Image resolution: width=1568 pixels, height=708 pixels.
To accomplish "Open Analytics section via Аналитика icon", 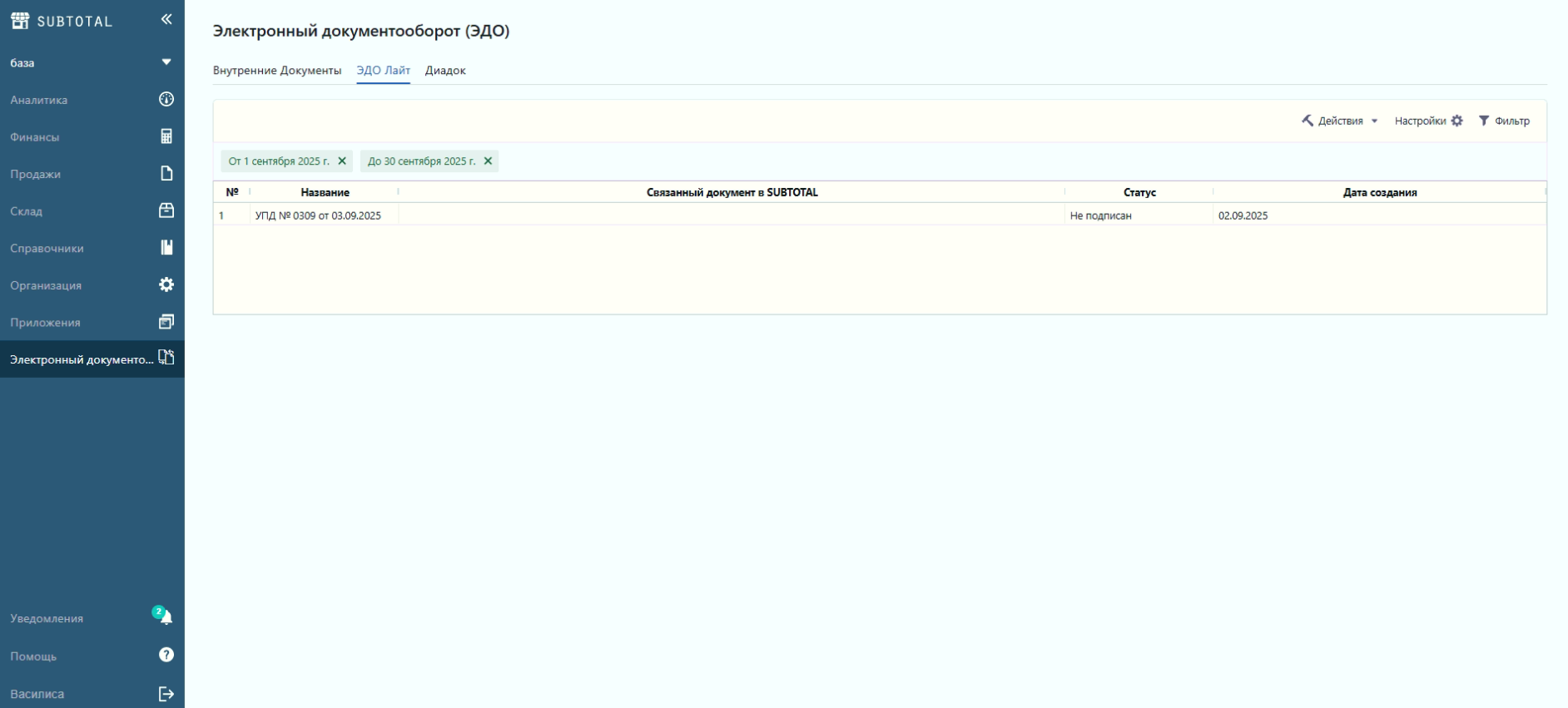I will point(166,99).
